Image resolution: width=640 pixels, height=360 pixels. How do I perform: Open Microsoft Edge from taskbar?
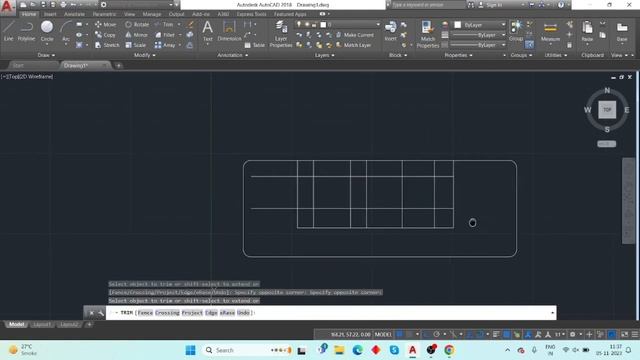tap(358, 350)
